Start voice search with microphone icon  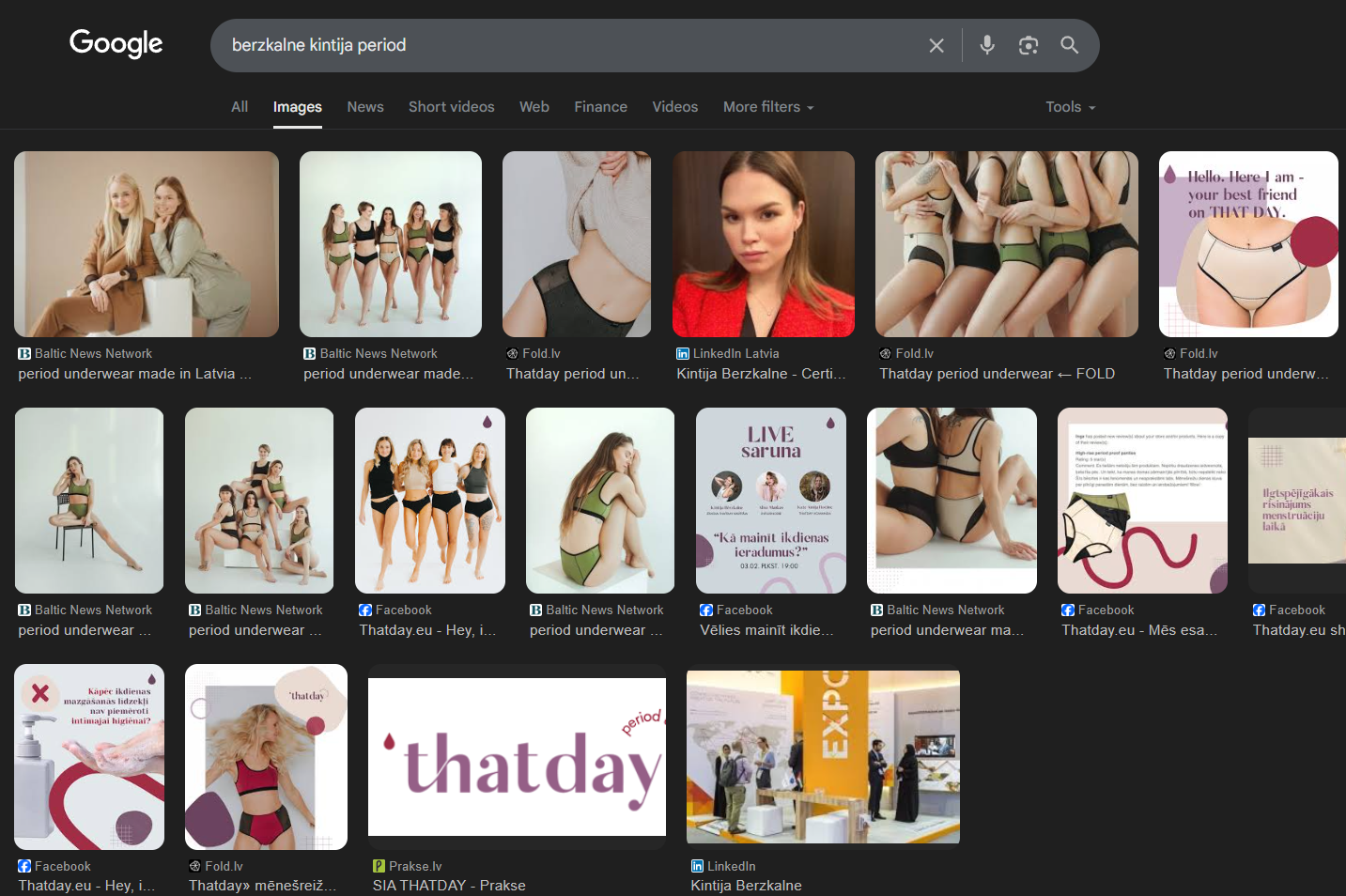coord(987,45)
